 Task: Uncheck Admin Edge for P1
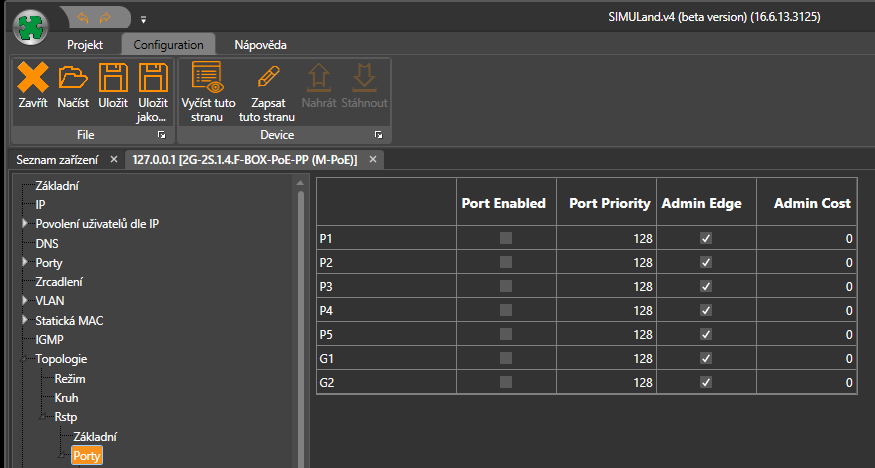coord(706,238)
